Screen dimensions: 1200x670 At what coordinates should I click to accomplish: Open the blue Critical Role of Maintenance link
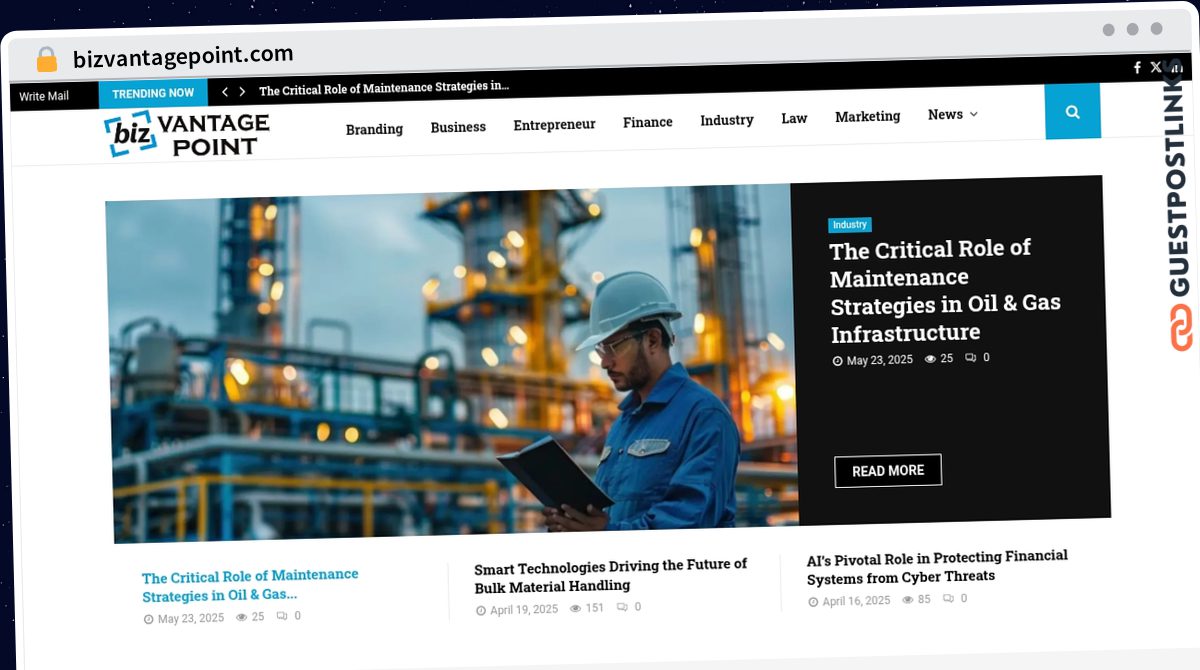tap(250, 585)
